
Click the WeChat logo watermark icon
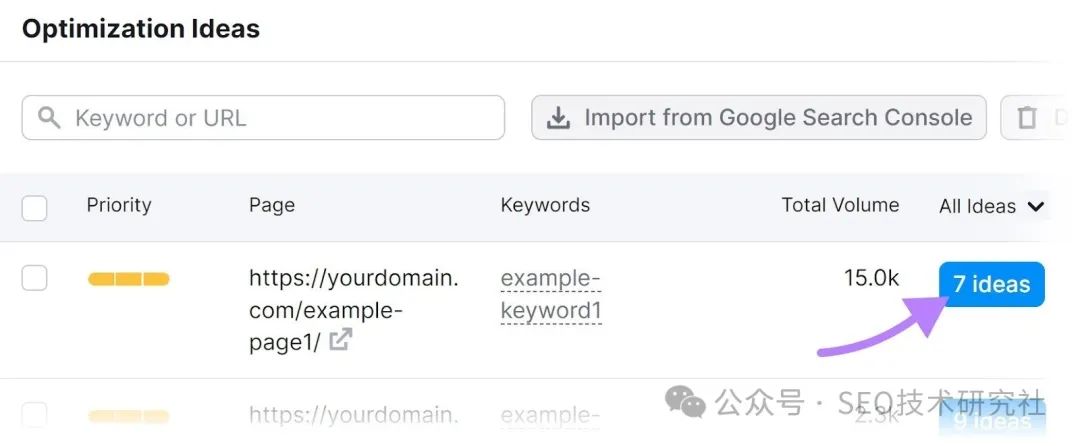point(686,402)
